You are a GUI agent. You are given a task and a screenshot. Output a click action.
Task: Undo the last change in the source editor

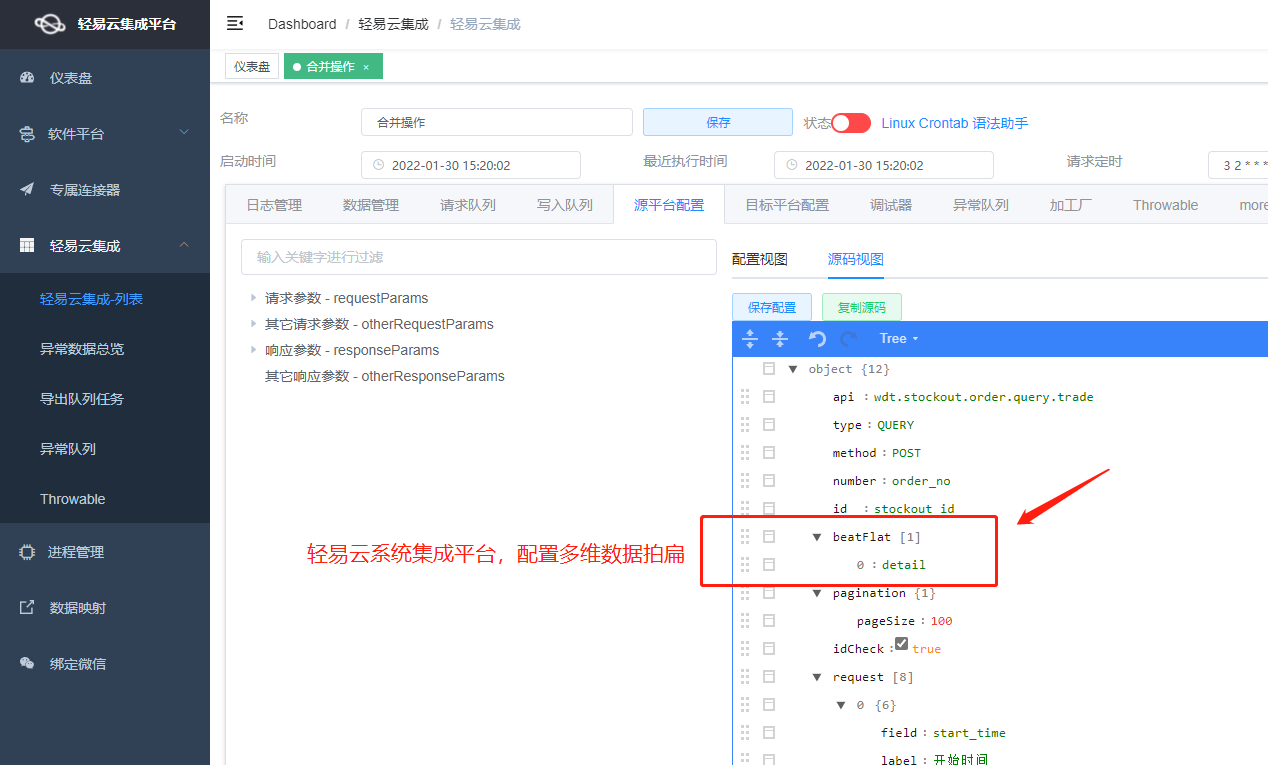(816, 339)
